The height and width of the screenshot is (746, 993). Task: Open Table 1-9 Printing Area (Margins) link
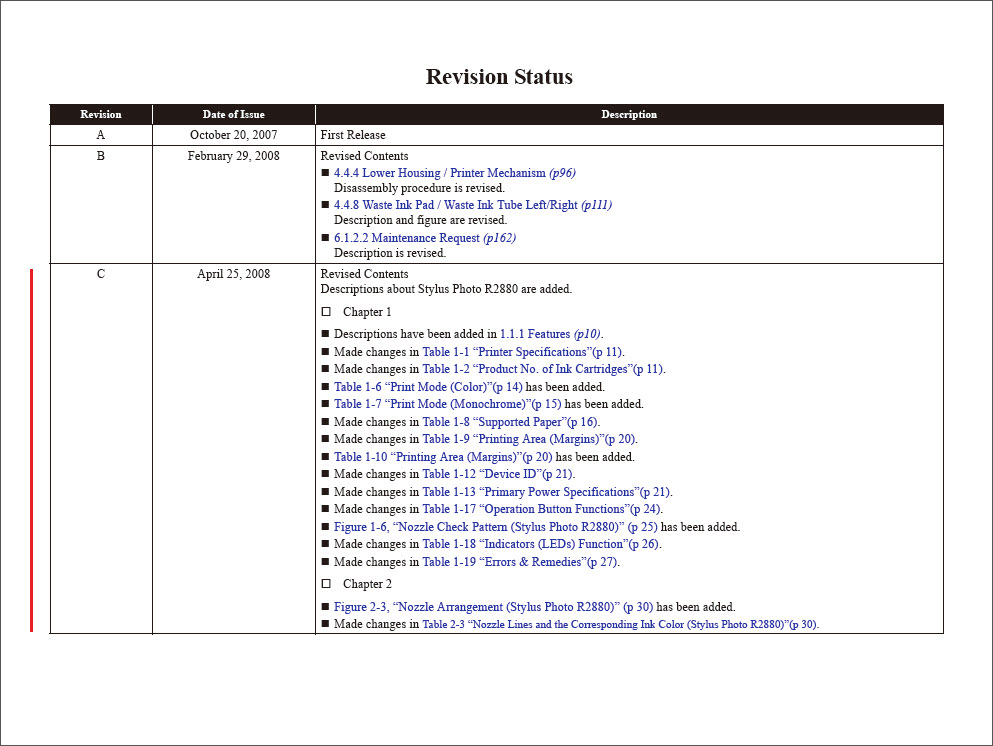coord(528,439)
